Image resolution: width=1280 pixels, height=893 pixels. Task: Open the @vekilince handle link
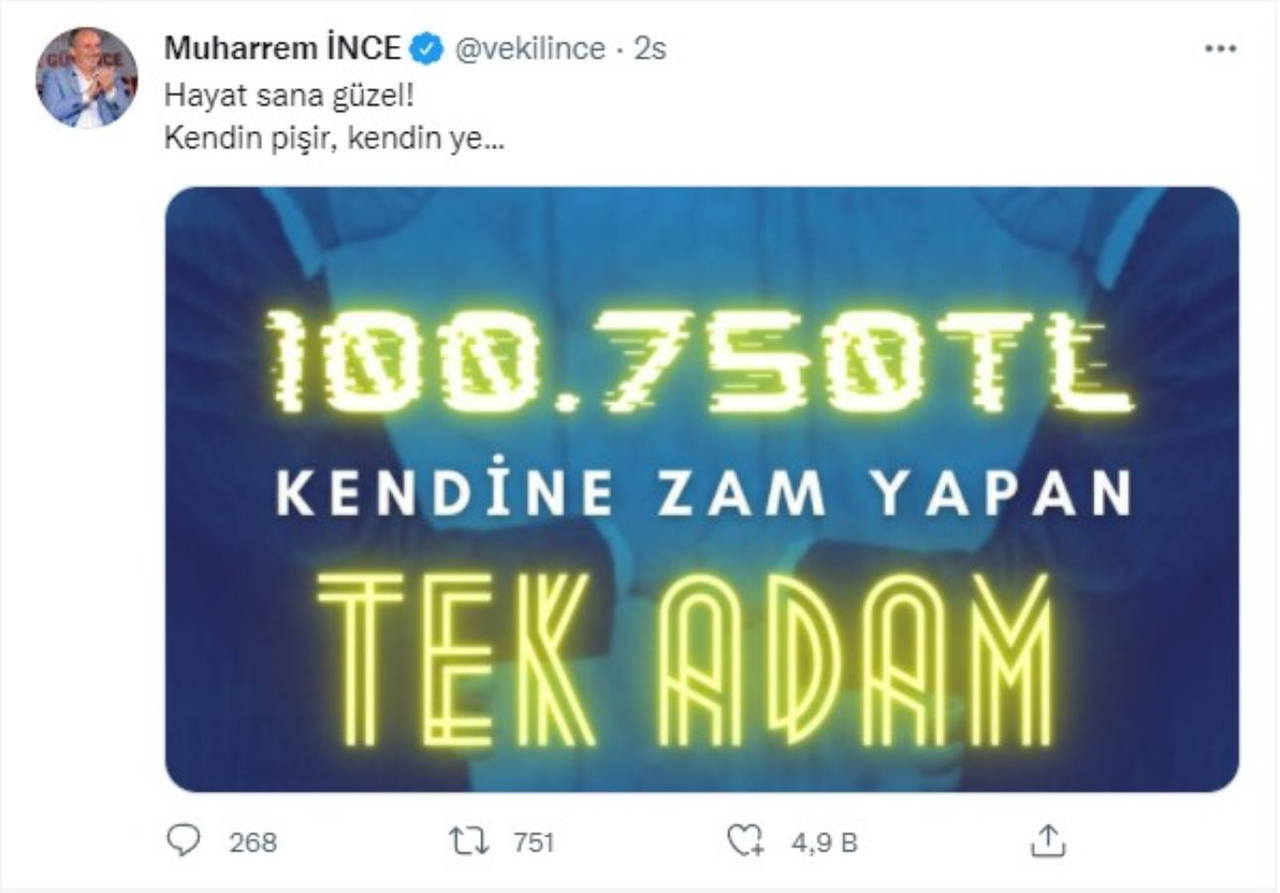[530, 48]
